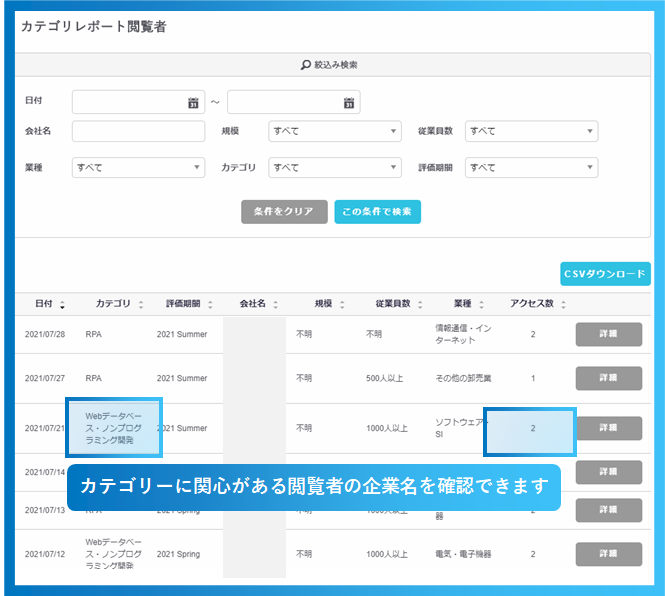Open the start date calendar icon
Image resolution: width=665 pixels, height=596 pixels.
click(x=193, y=102)
